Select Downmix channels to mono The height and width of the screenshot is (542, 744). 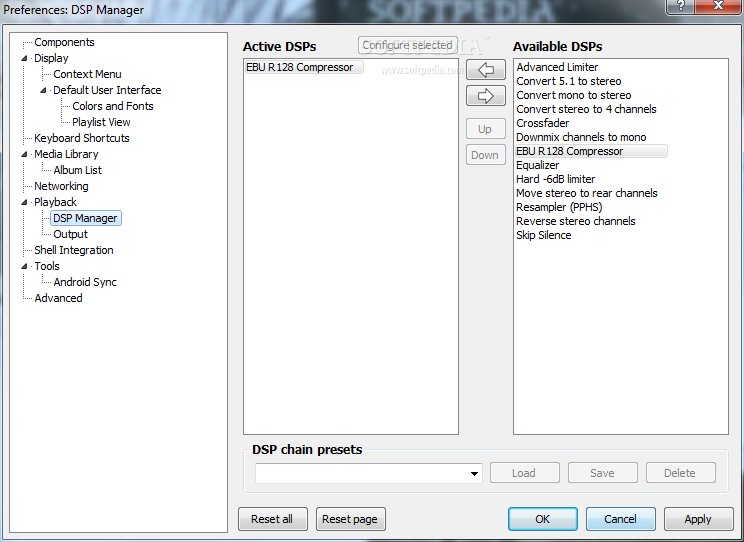tap(581, 137)
